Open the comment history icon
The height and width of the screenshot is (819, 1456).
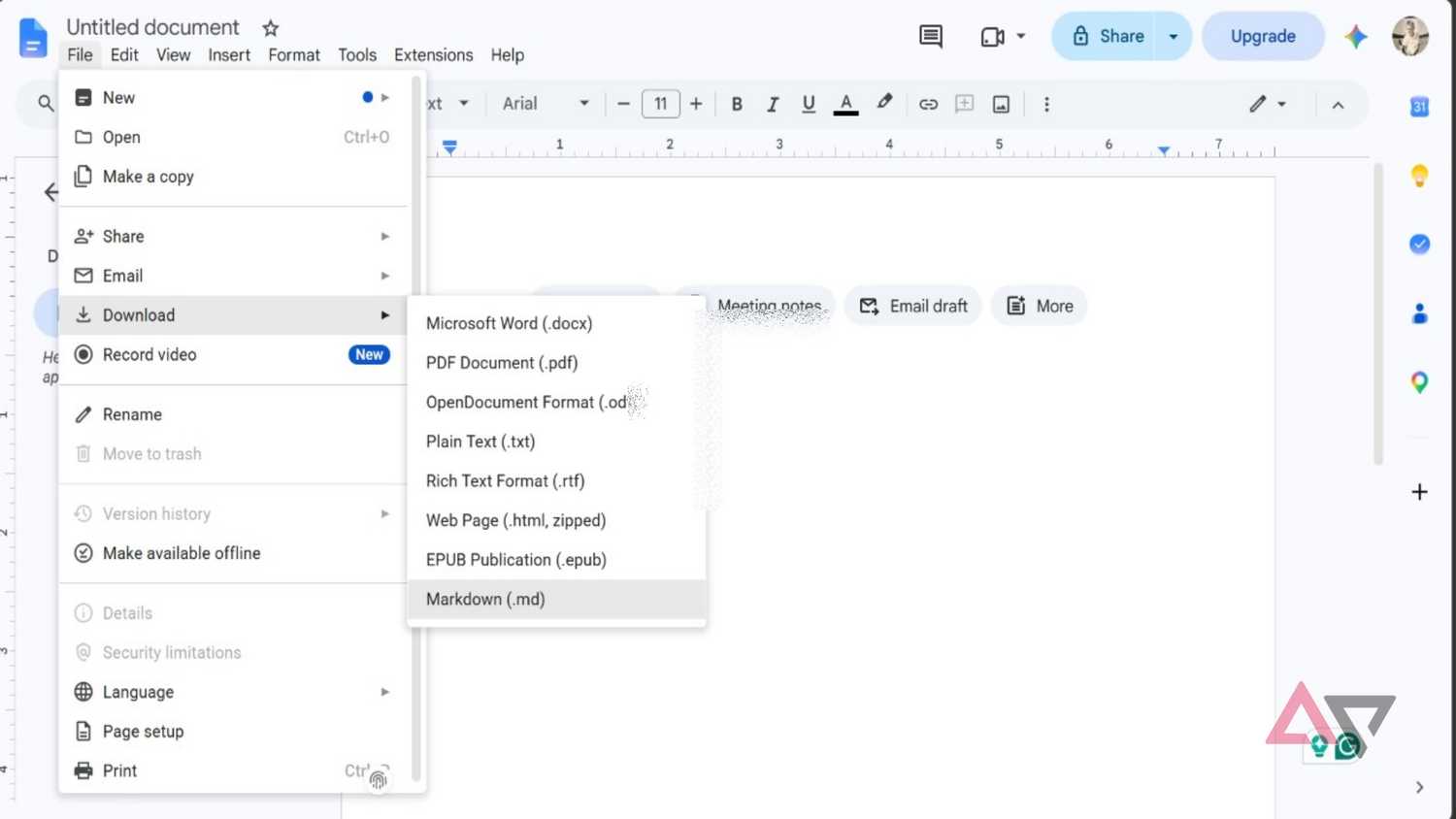pyautogui.click(x=930, y=37)
